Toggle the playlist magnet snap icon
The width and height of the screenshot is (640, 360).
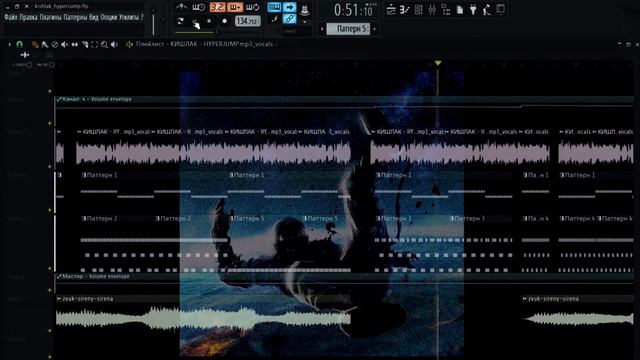[x=19, y=44]
